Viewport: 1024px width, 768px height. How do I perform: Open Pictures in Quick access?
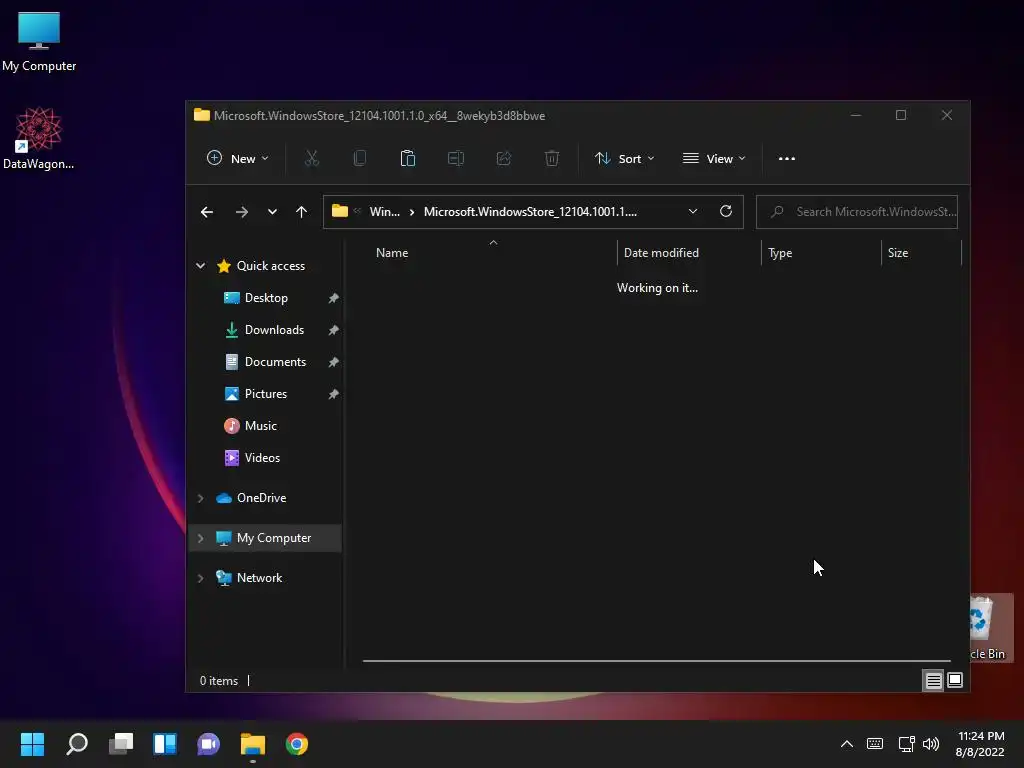(265, 394)
